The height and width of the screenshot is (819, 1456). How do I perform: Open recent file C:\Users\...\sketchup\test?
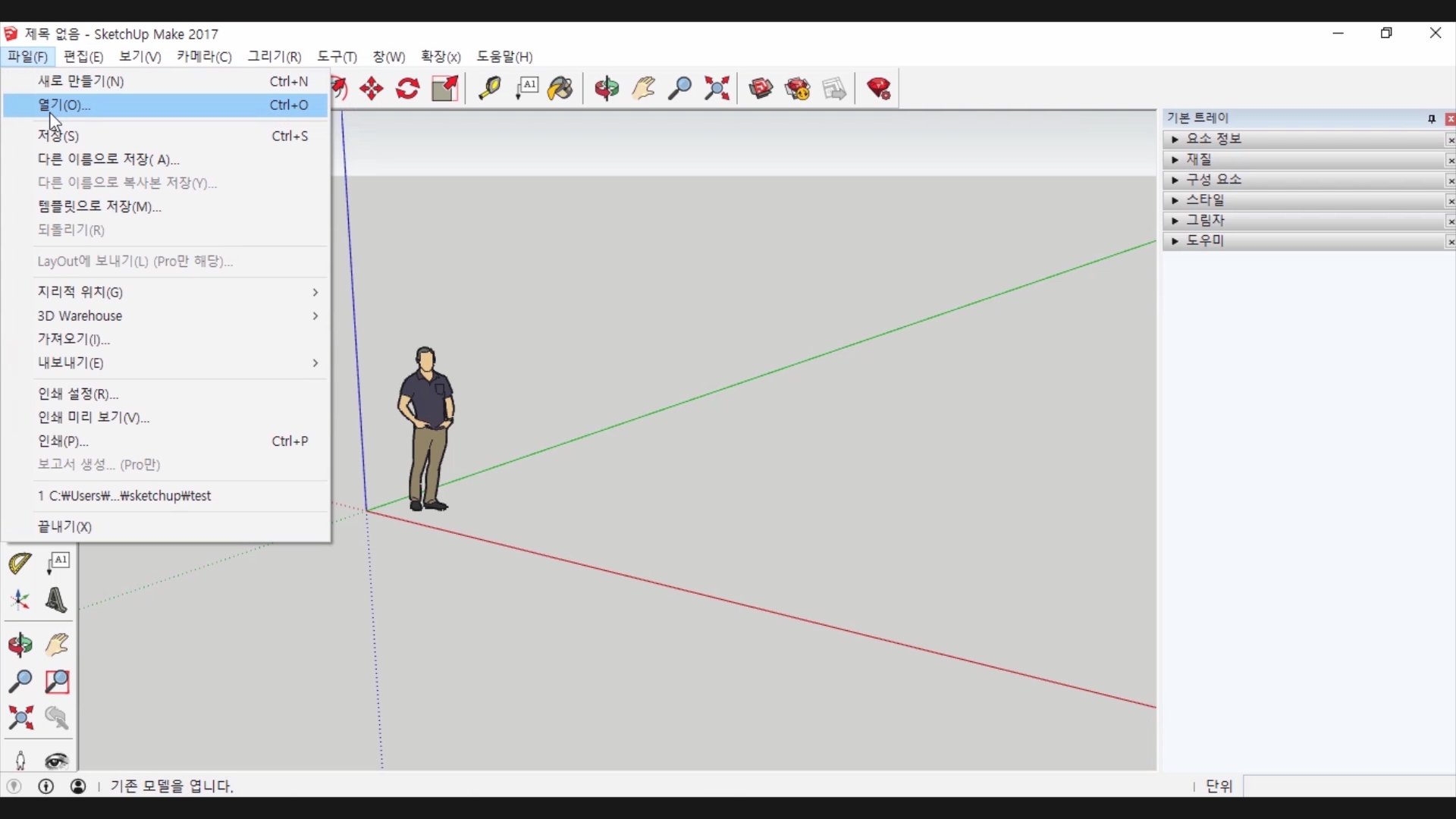[x=124, y=495]
